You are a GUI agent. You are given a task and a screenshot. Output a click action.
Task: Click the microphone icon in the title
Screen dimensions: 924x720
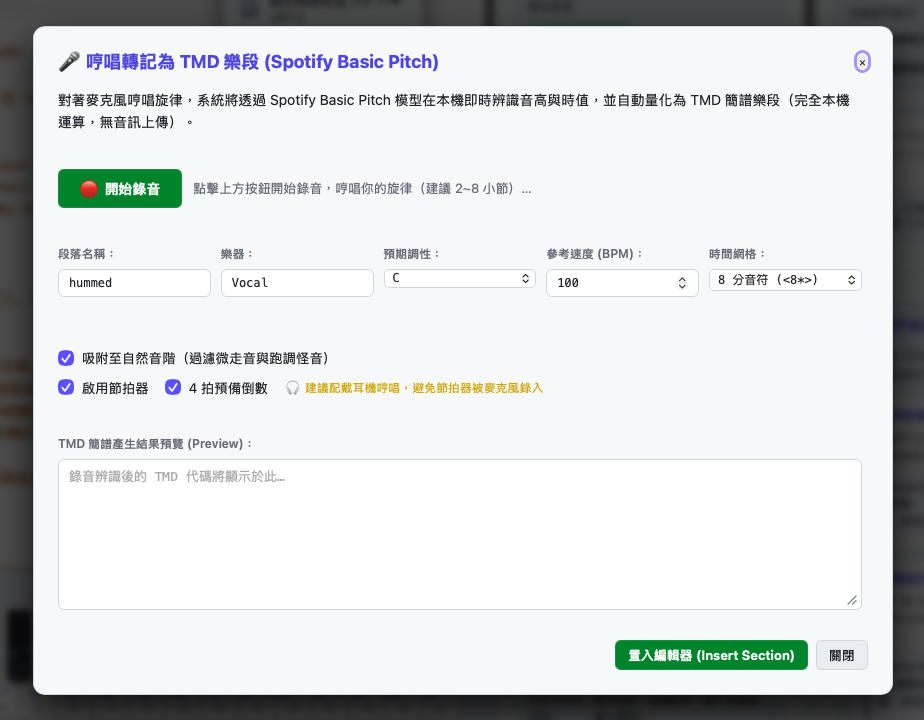[70, 61]
